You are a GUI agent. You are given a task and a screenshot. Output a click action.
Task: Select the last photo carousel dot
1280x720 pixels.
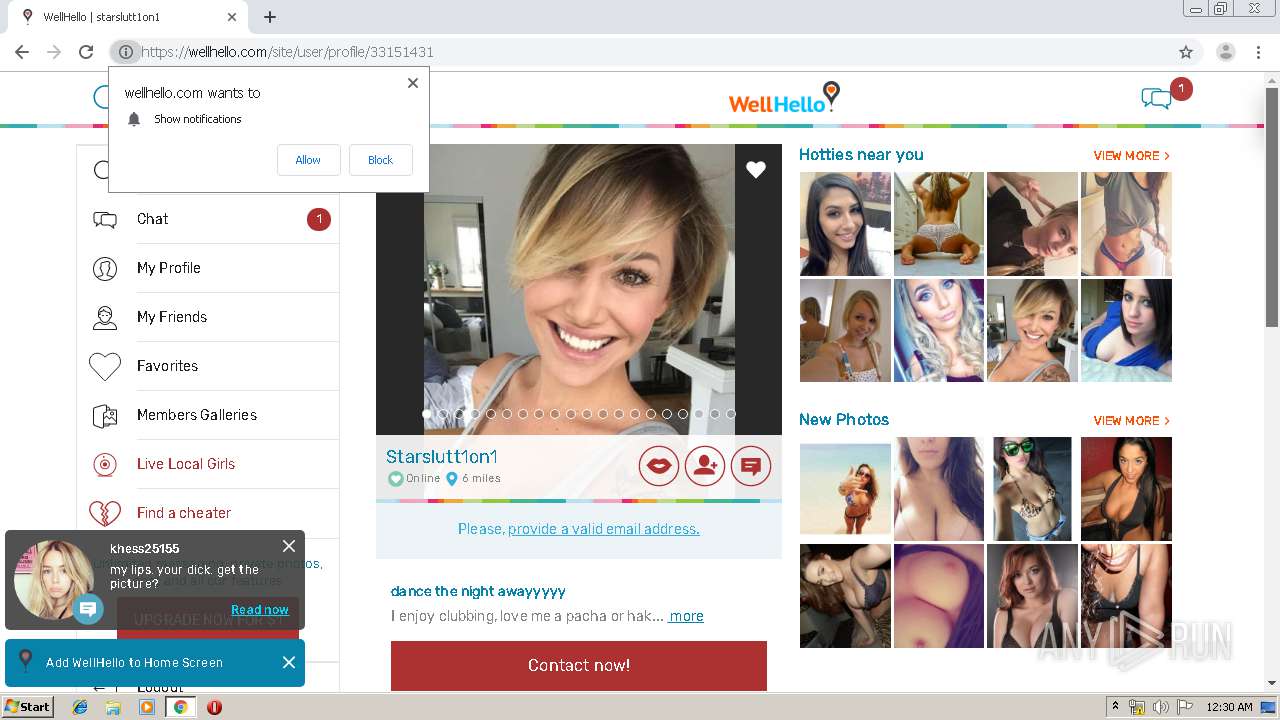coord(731,413)
